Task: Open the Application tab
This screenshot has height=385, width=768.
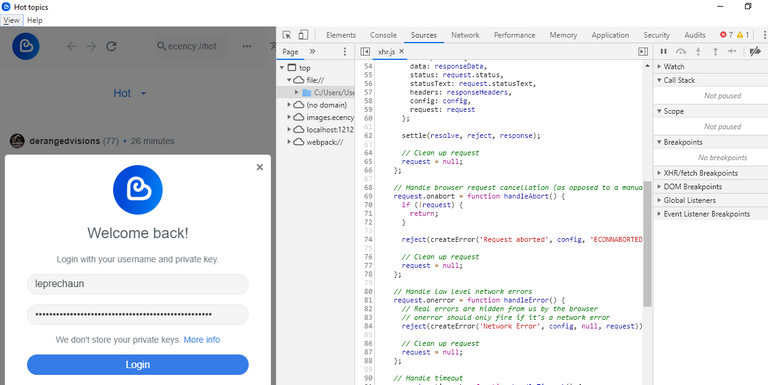Action: (610, 35)
